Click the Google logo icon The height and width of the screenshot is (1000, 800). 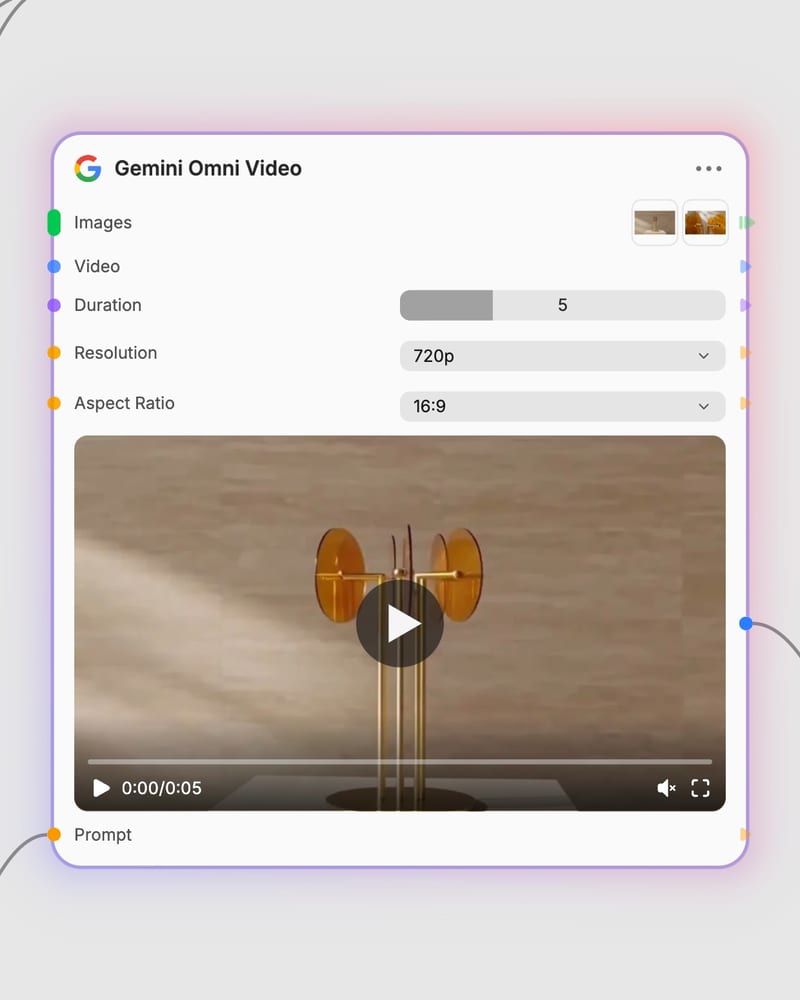coord(88,168)
